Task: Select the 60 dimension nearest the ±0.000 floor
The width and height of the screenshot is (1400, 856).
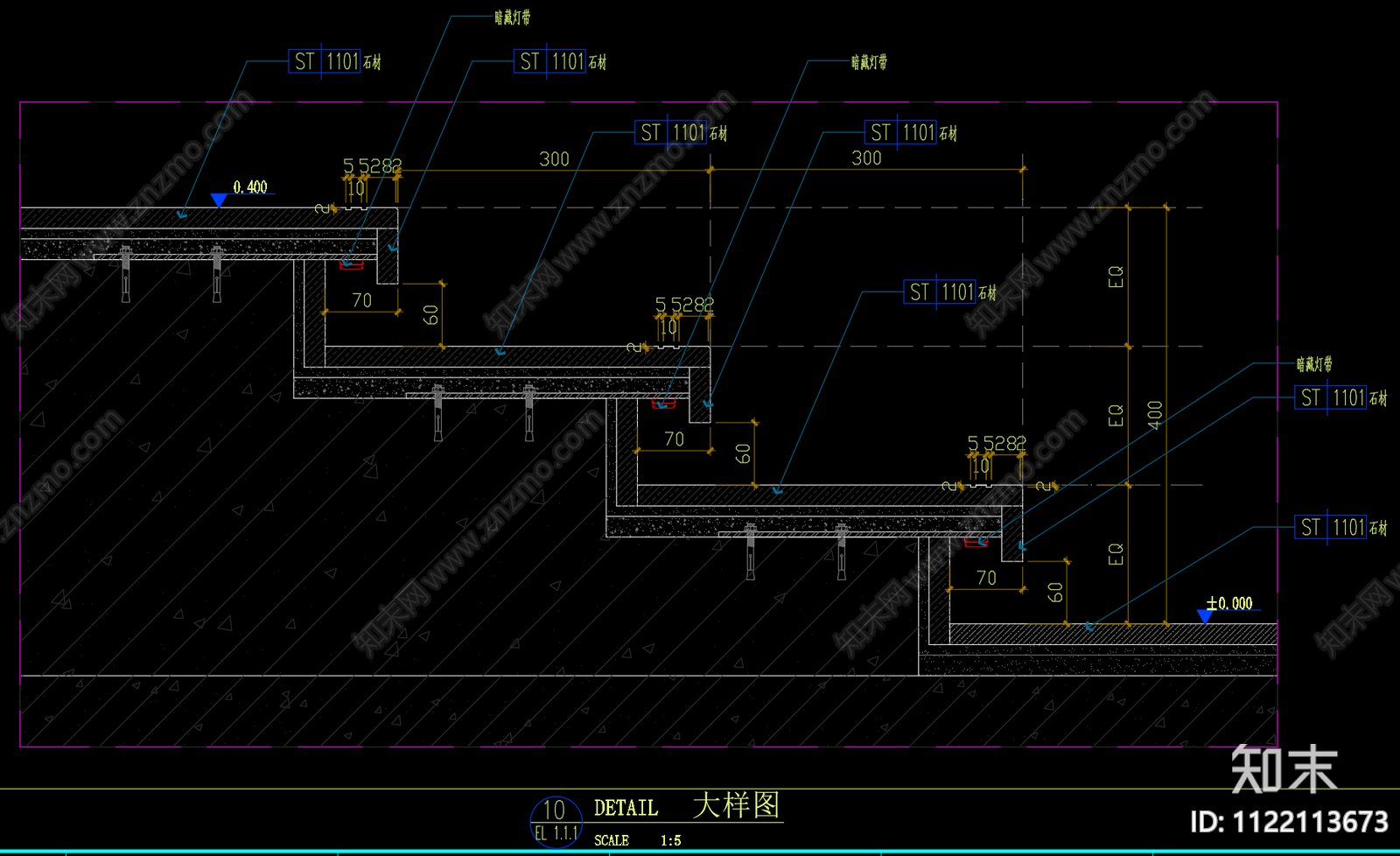Action: (1055, 592)
